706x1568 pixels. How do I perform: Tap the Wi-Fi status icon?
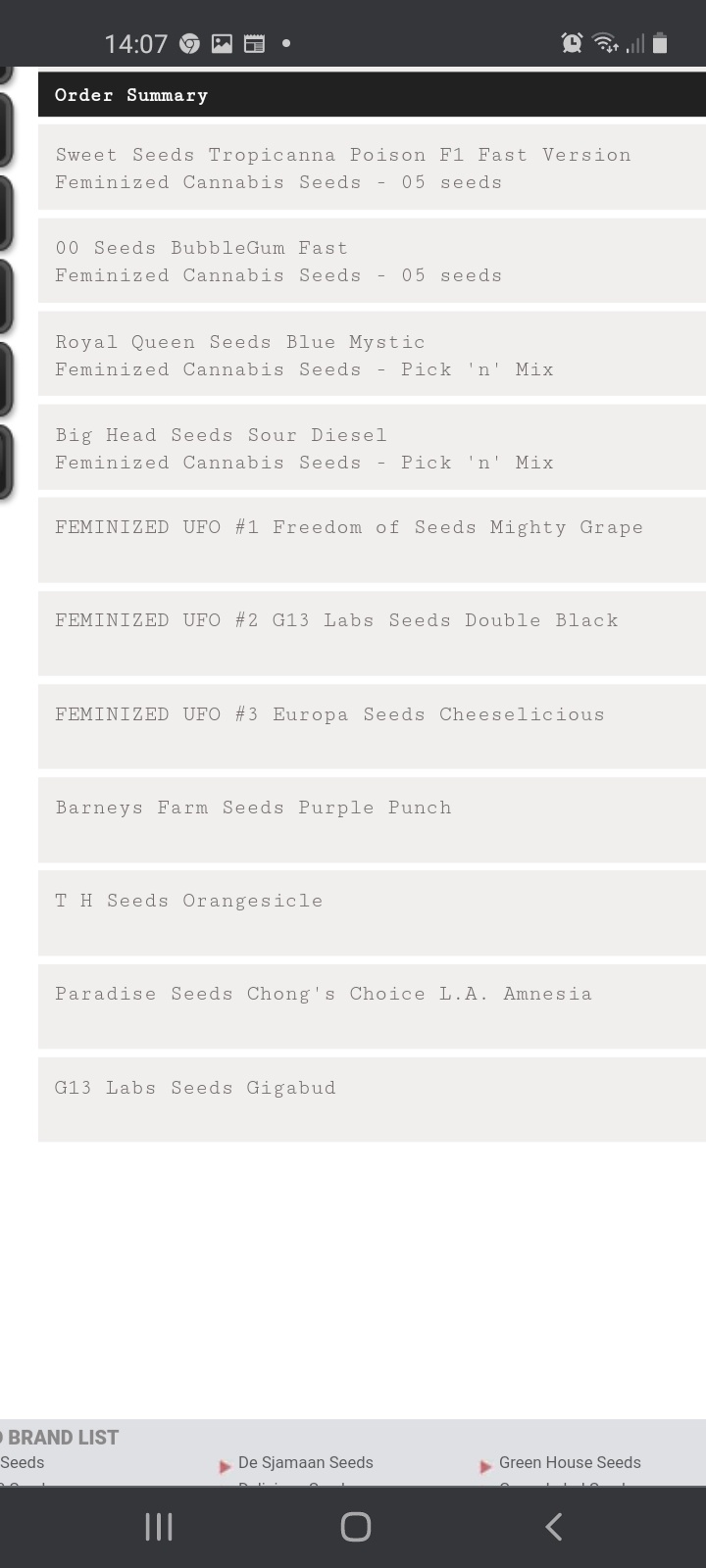(605, 42)
